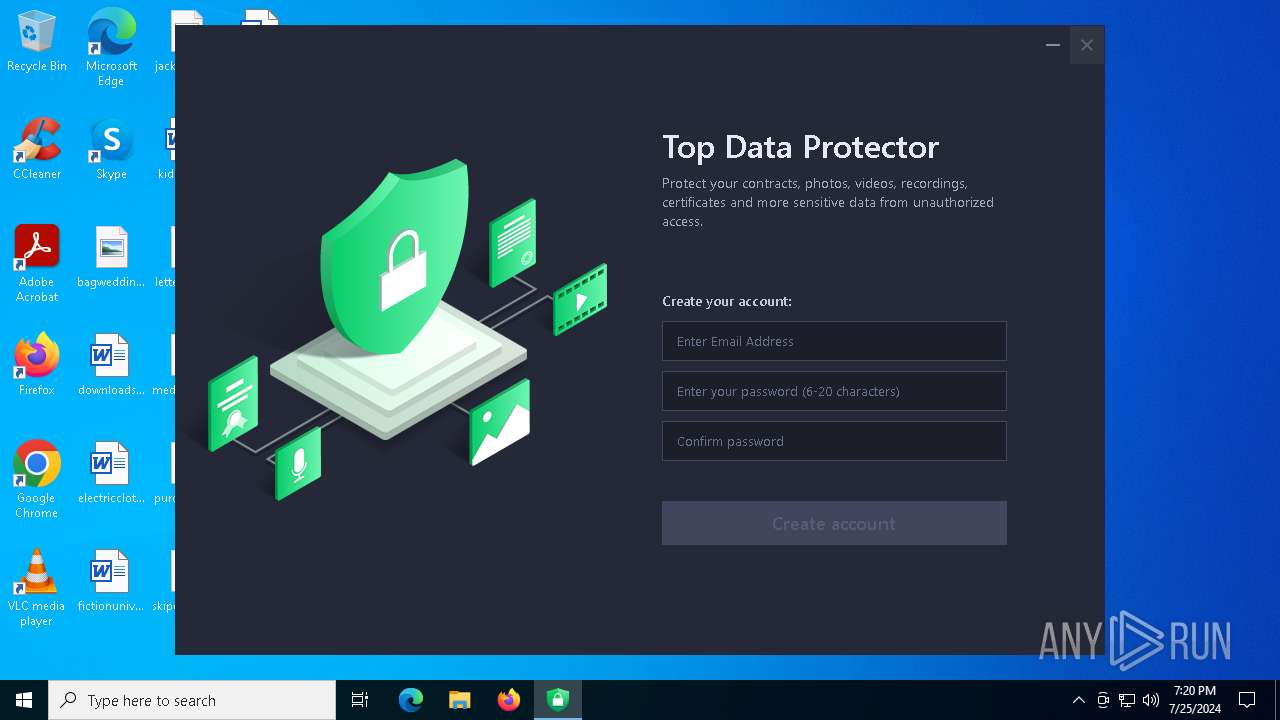Select downloads Word document on desktop
The width and height of the screenshot is (1280, 720).
pos(111,366)
